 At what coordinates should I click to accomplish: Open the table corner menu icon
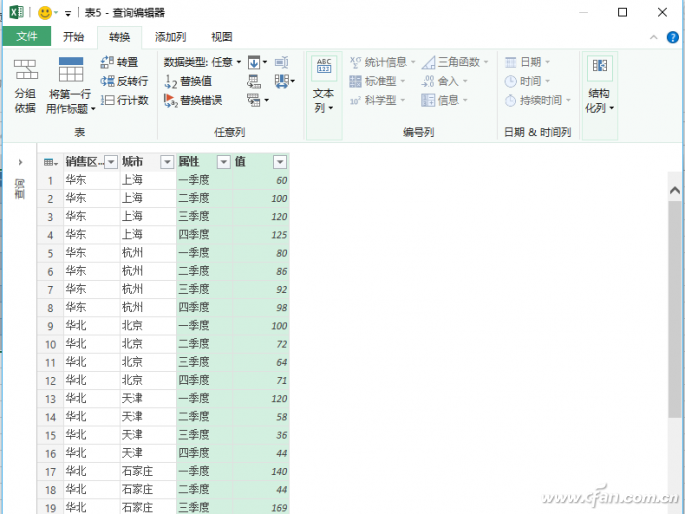click(x=51, y=162)
